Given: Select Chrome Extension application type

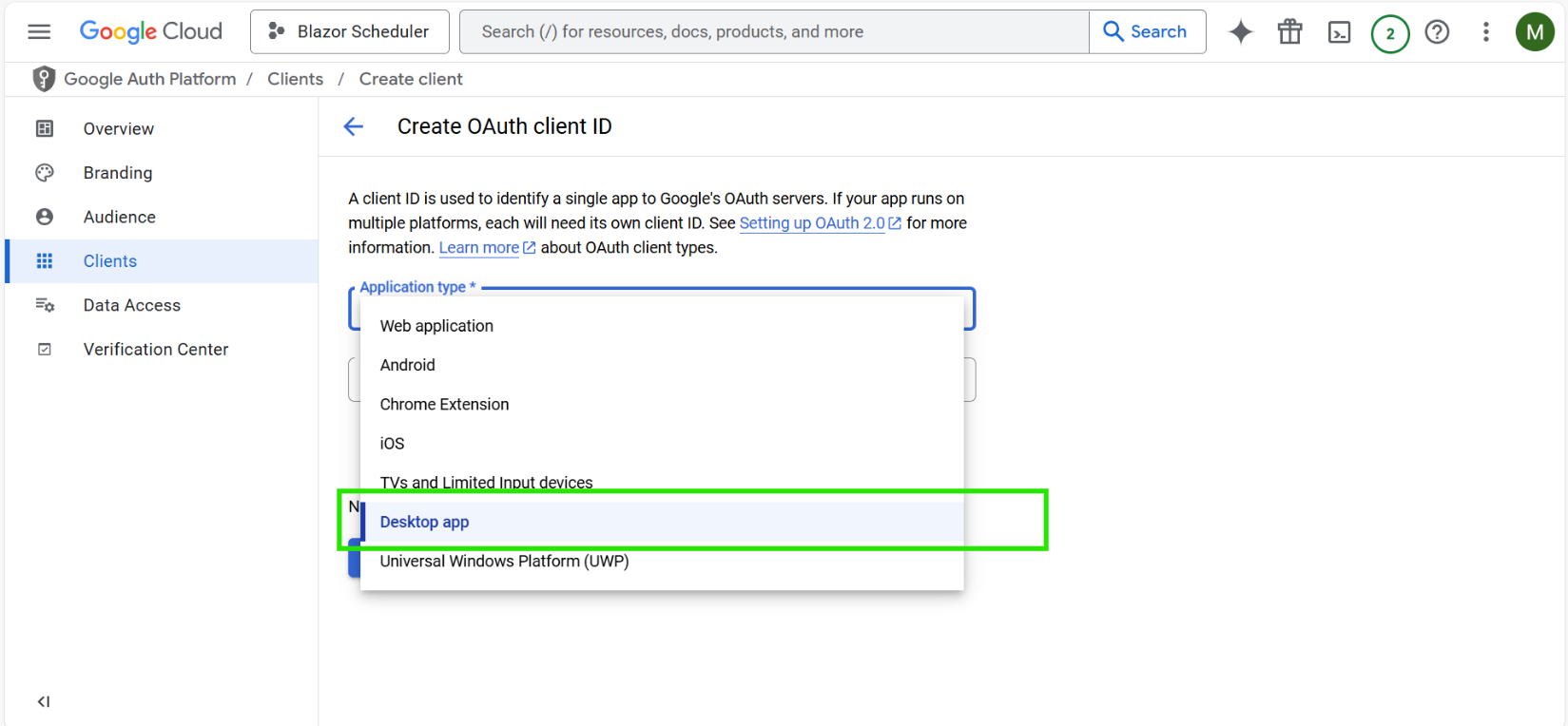Looking at the screenshot, I should pos(662,404).
